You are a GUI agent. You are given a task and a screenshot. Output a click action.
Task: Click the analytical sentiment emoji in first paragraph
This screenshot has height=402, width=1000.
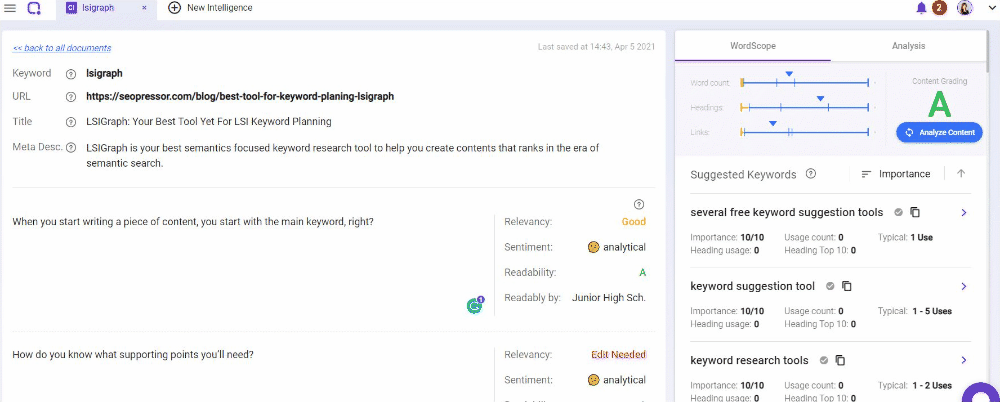click(594, 247)
